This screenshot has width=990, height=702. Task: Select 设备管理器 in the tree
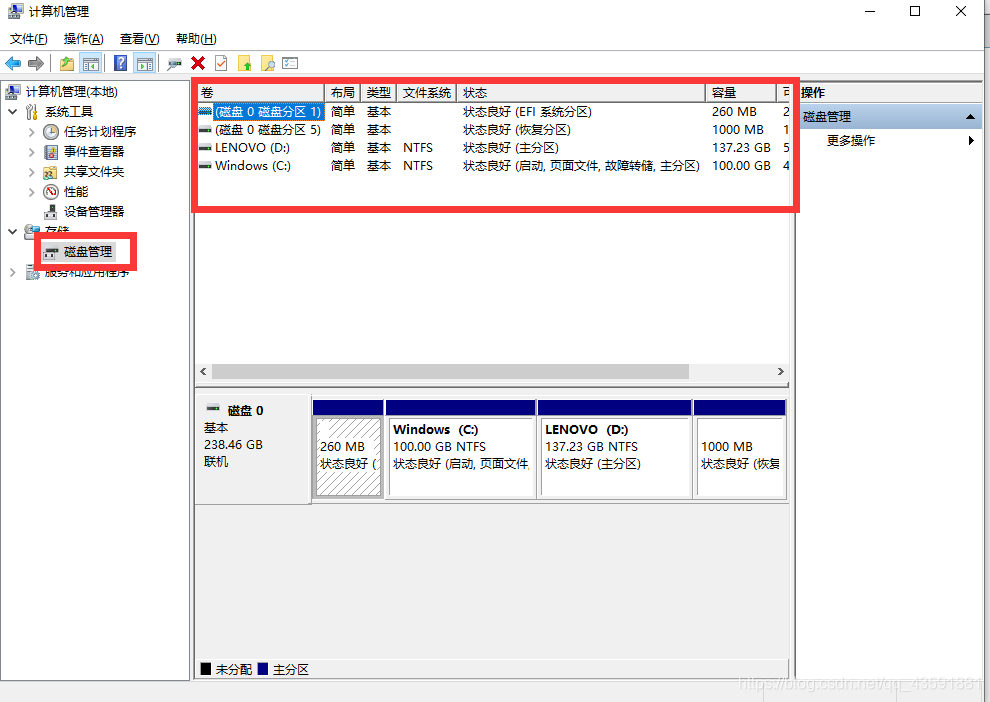94,212
